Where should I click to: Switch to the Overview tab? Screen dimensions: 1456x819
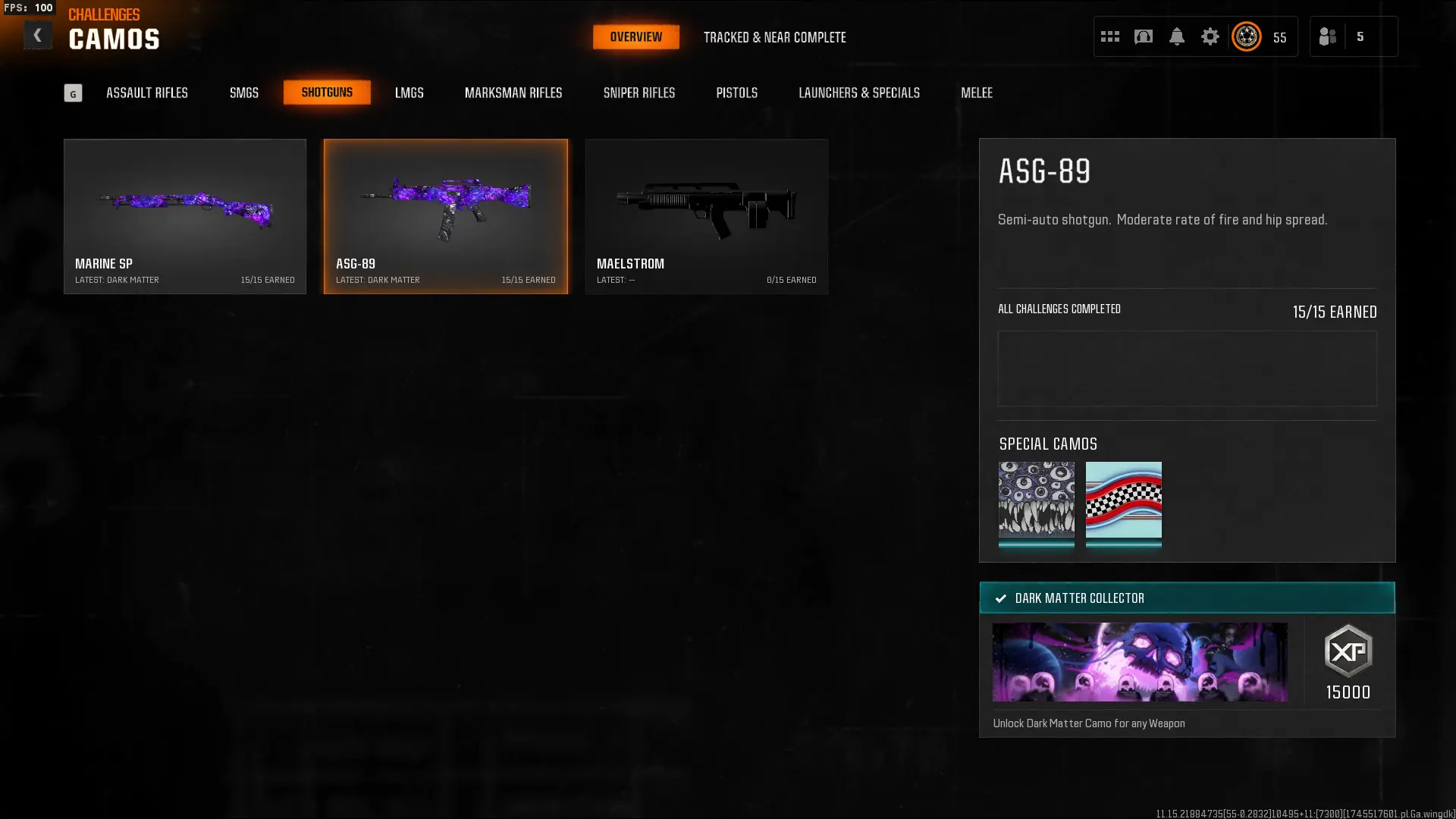pyautogui.click(x=635, y=37)
